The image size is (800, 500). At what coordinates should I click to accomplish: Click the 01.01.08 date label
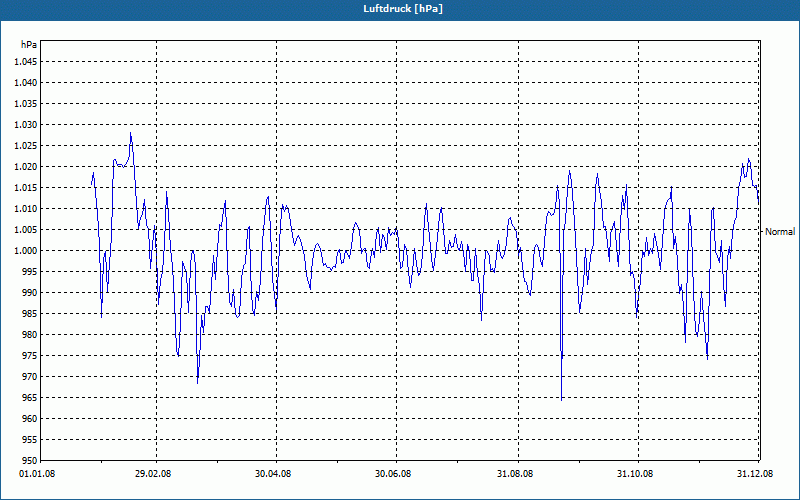pyautogui.click(x=37, y=474)
